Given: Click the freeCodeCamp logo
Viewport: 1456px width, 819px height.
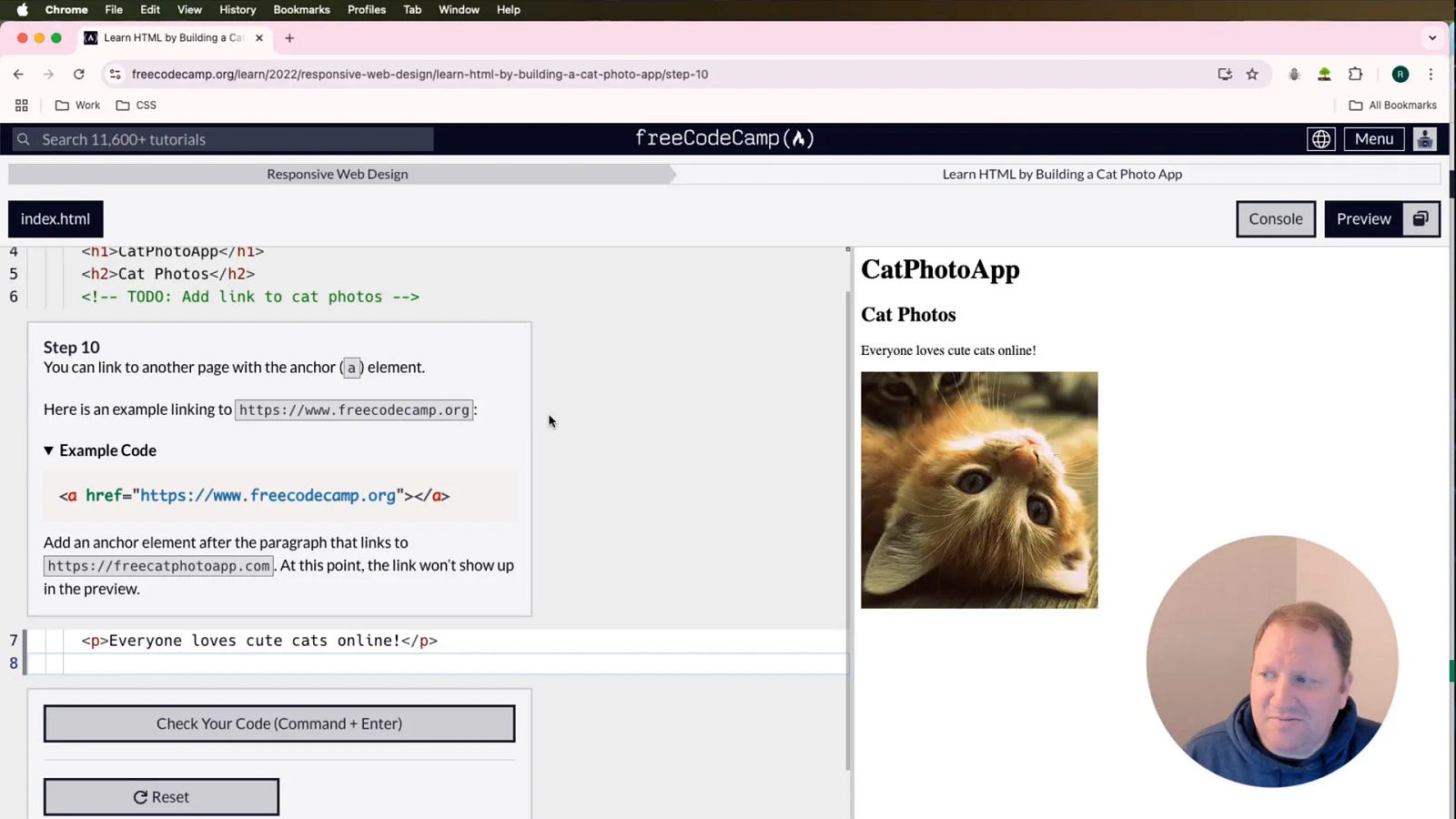Looking at the screenshot, I should tap(724, 138).
